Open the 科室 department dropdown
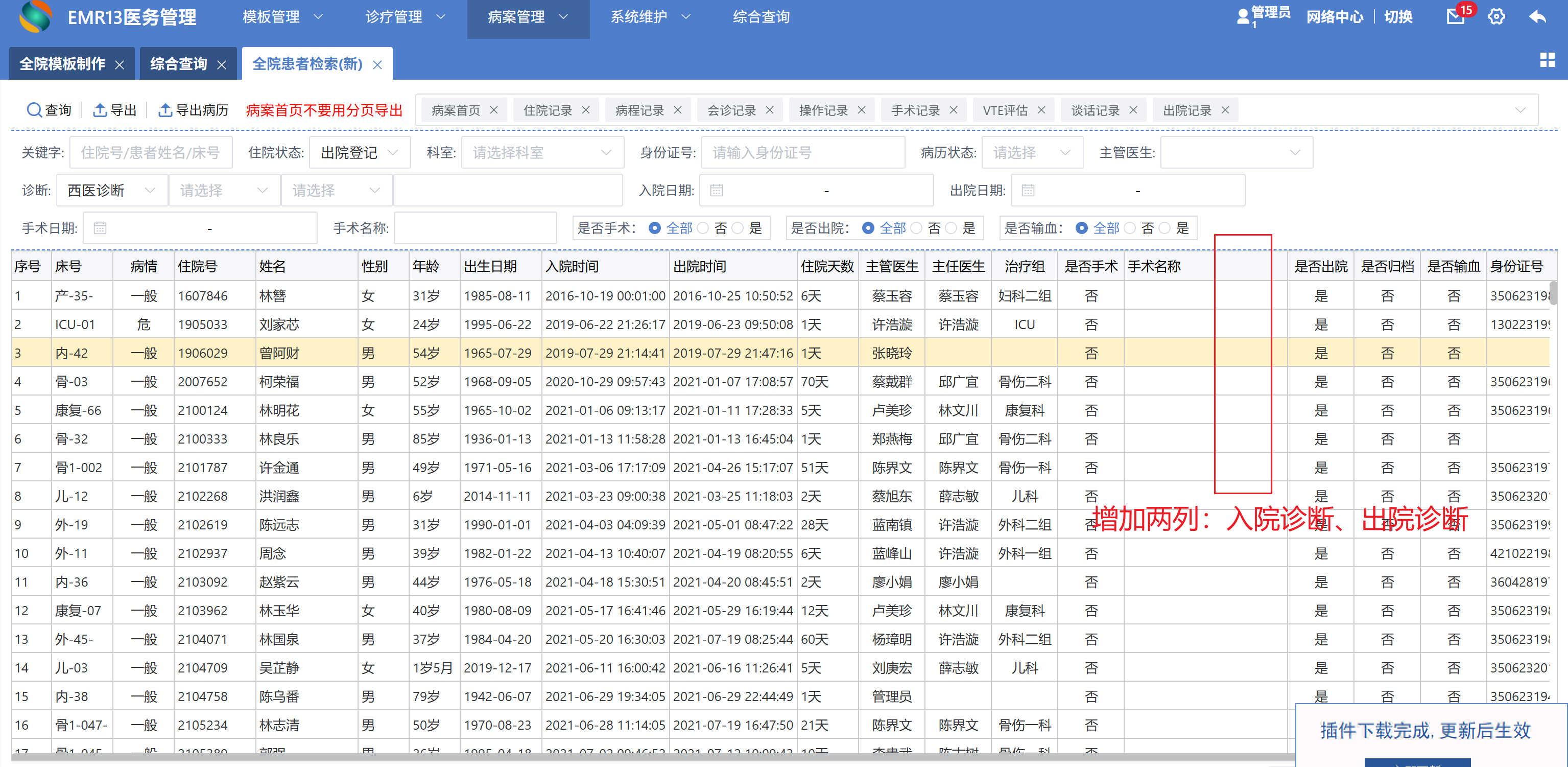Viewport: 1568px width, 767px height. point(542,153)
